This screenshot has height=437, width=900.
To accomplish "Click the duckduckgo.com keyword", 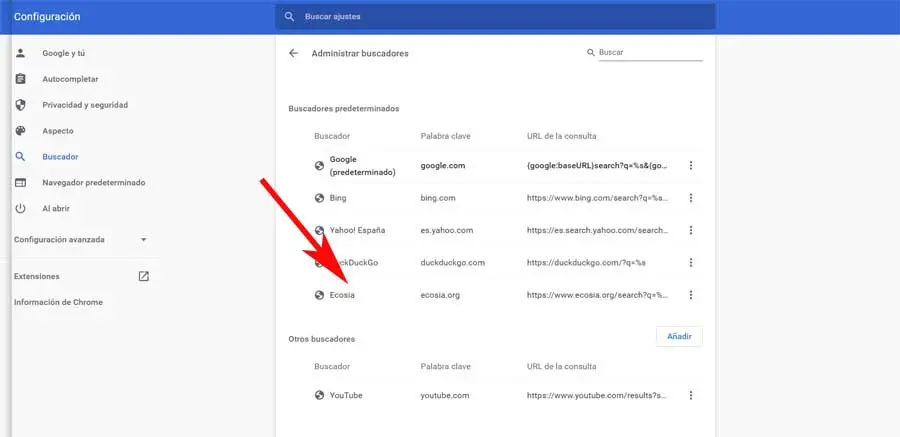I will point(453,262).
